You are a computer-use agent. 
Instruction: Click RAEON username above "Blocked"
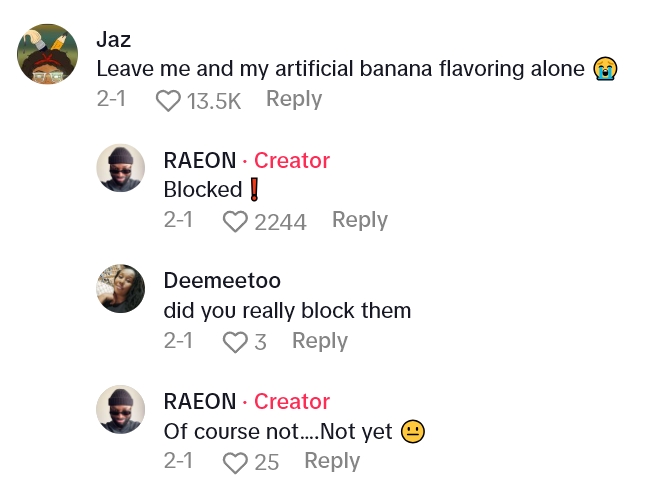point(200,160)
